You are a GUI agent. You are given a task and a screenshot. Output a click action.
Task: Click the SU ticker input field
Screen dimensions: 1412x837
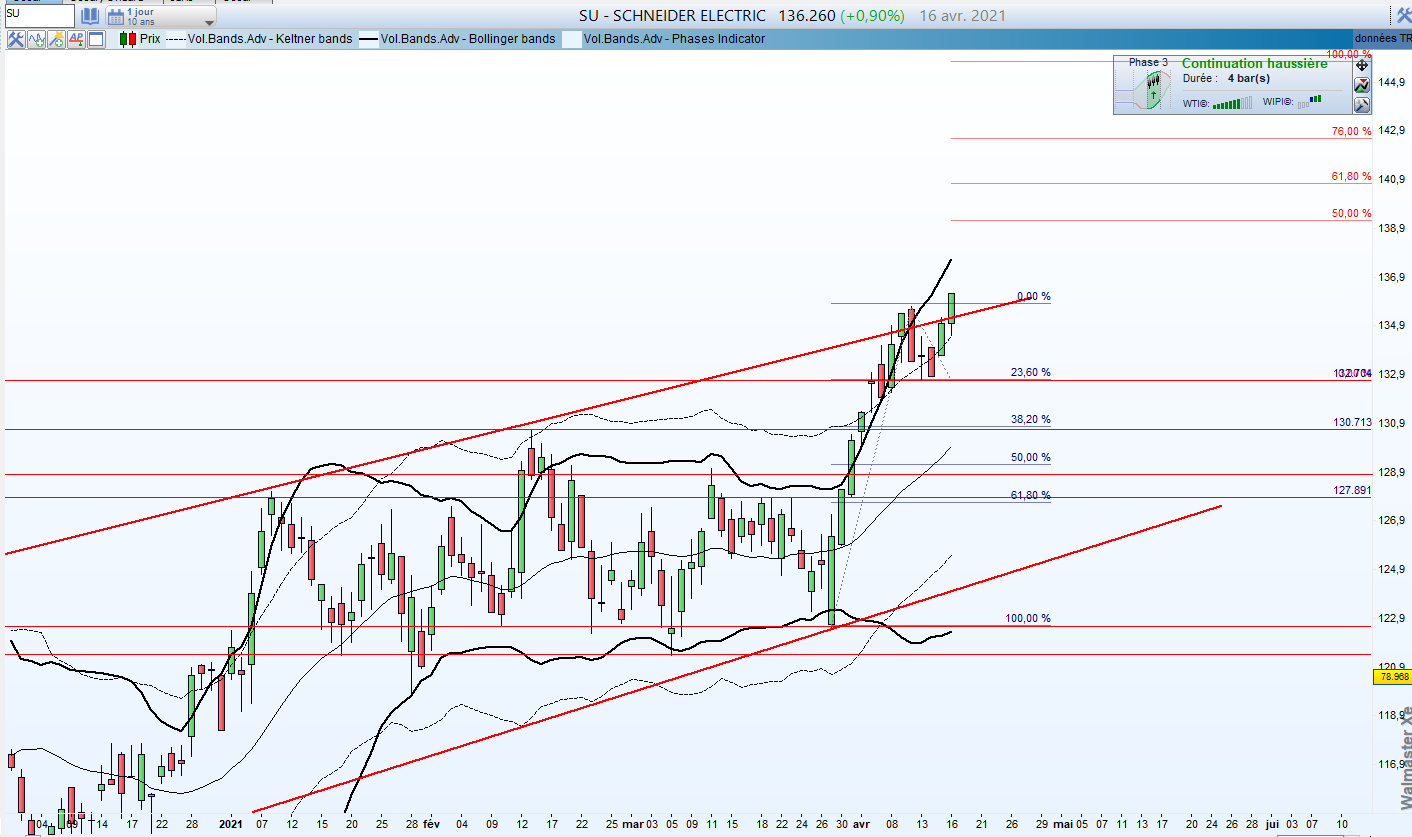38,14
